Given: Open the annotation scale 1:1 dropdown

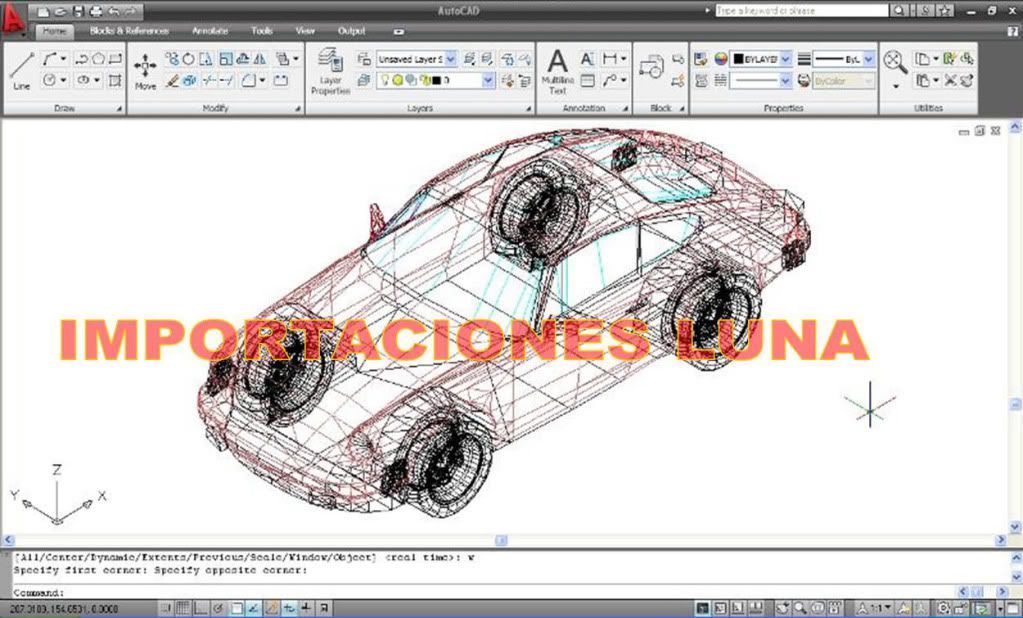Looking at the screenshot, I should coord(874,609).
